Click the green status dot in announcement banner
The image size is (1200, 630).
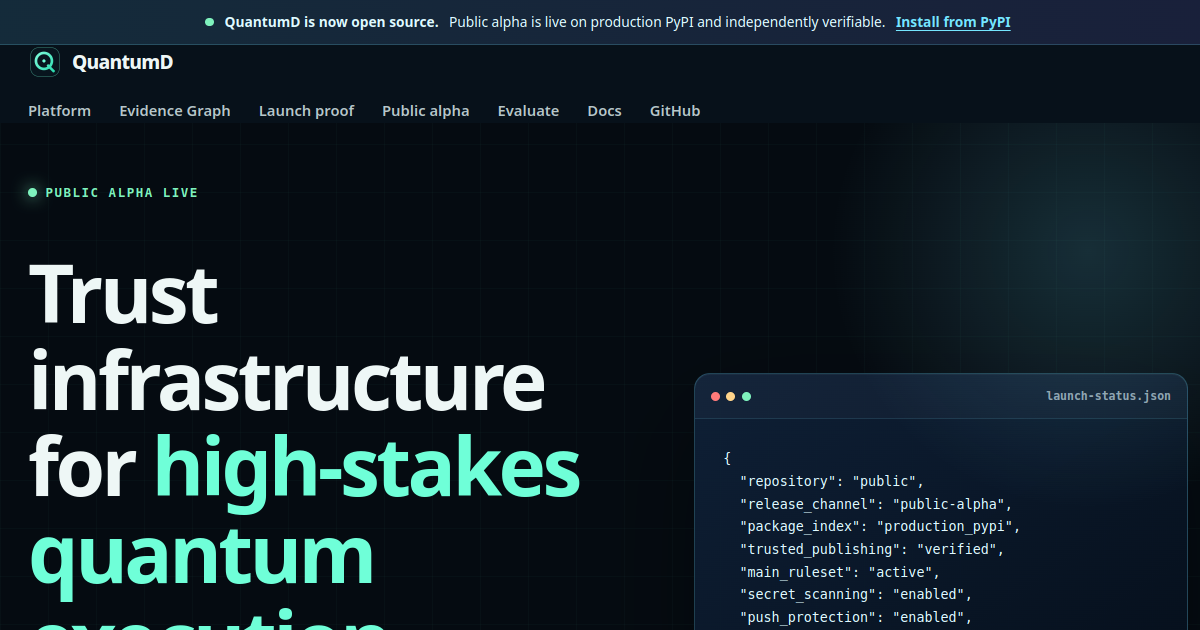click(209, 22)
